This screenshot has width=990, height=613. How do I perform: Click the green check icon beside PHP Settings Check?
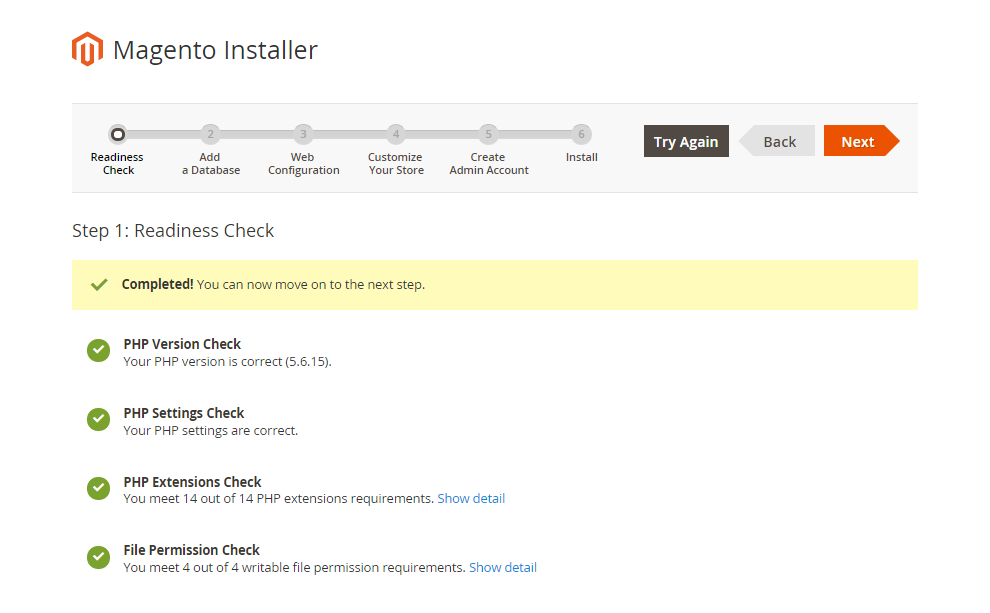[x=98, y=419]
